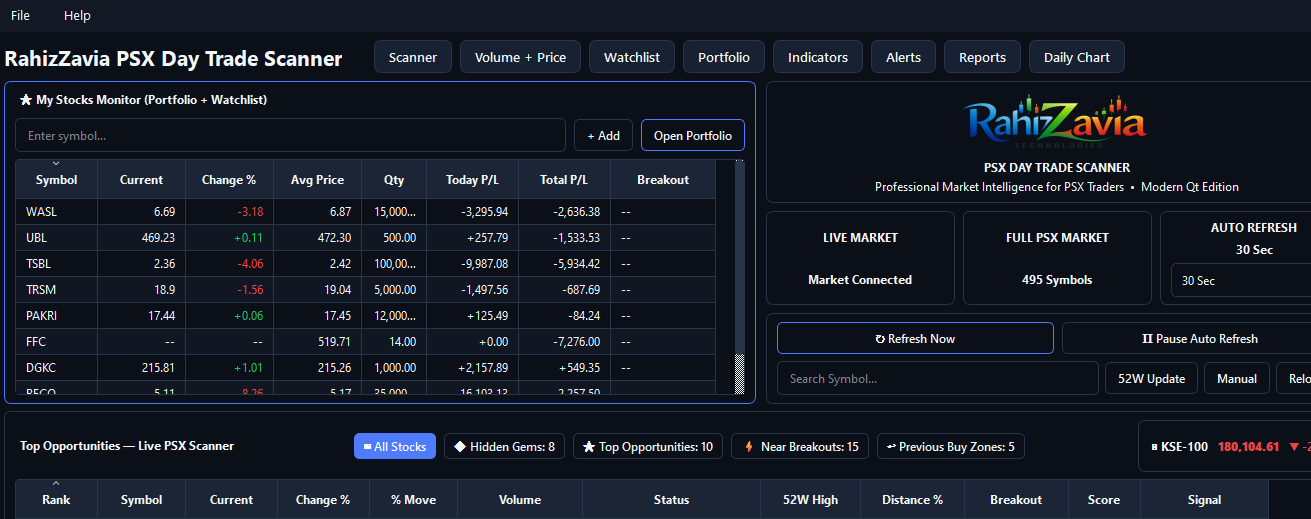Click the Breakout header in monitor table
1311x519 pixels.
pos(663,179)
